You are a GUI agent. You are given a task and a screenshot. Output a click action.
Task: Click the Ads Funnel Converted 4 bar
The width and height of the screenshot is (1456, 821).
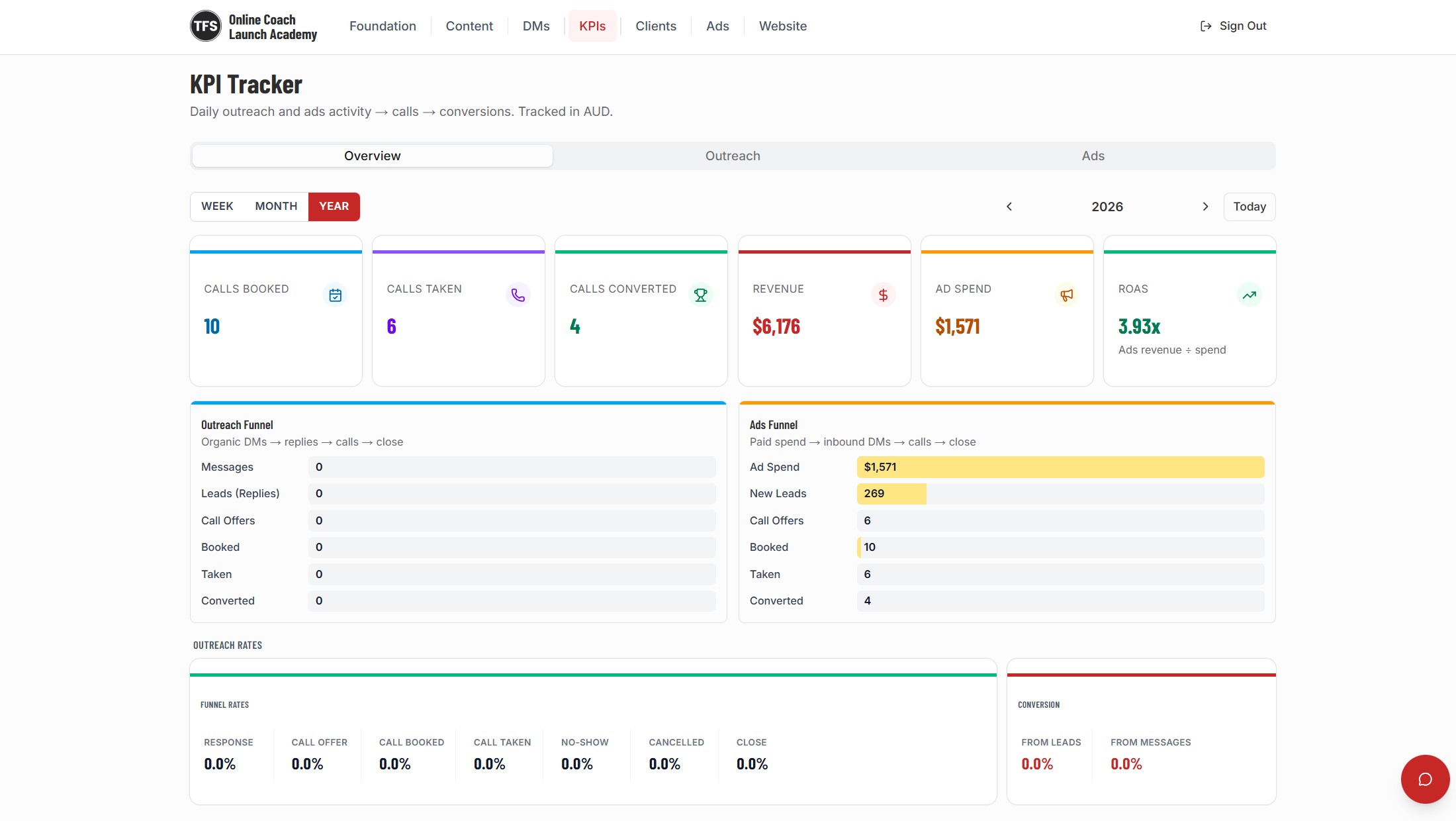[x=1060, y=601]
